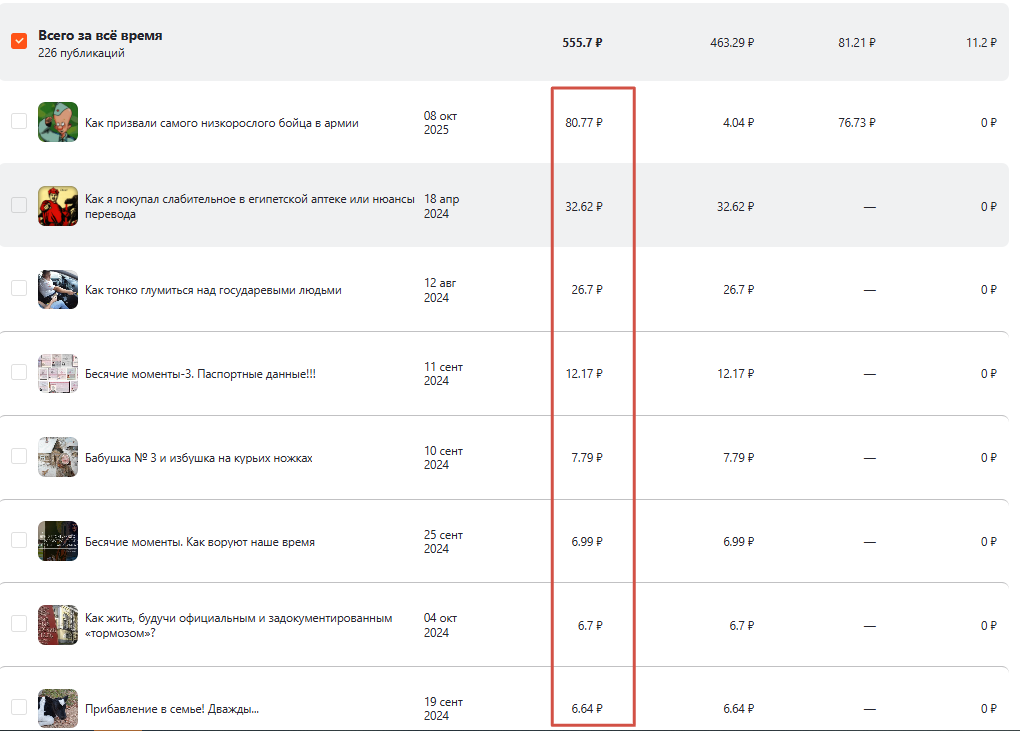Open the "Как тонко глумиться над государевыми людьми" title
1020x731 pixels.
coord(213,290)
